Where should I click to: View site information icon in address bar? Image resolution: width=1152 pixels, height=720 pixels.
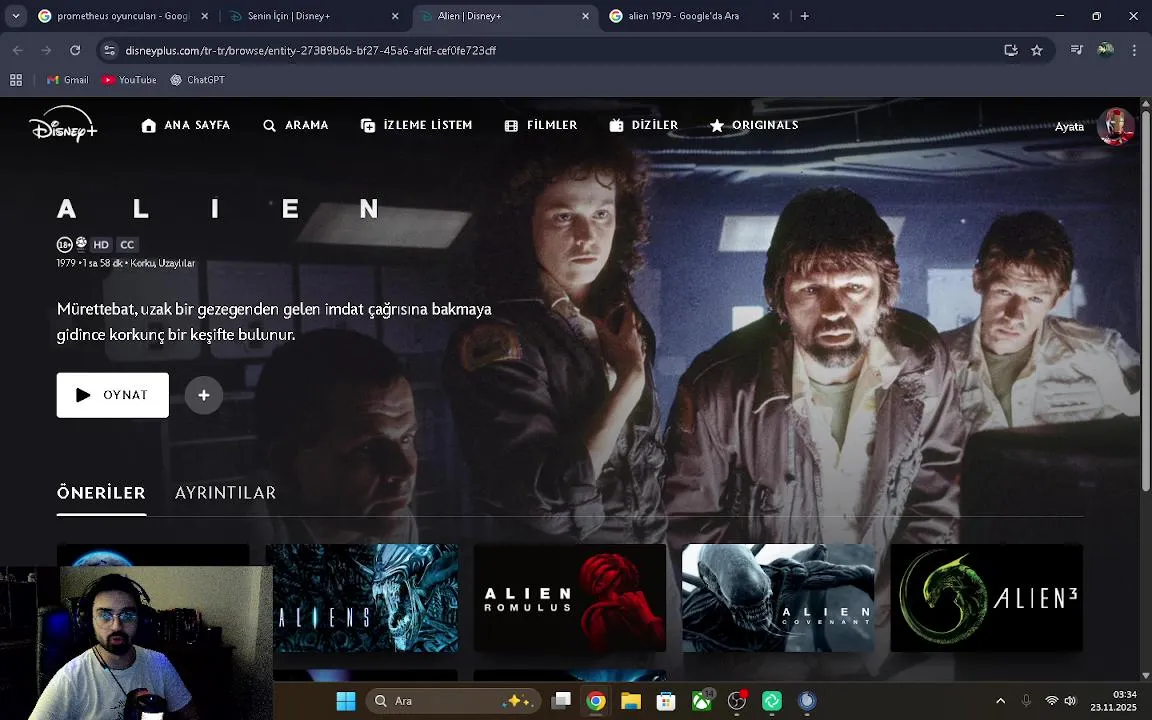click(x=109, y=51)
